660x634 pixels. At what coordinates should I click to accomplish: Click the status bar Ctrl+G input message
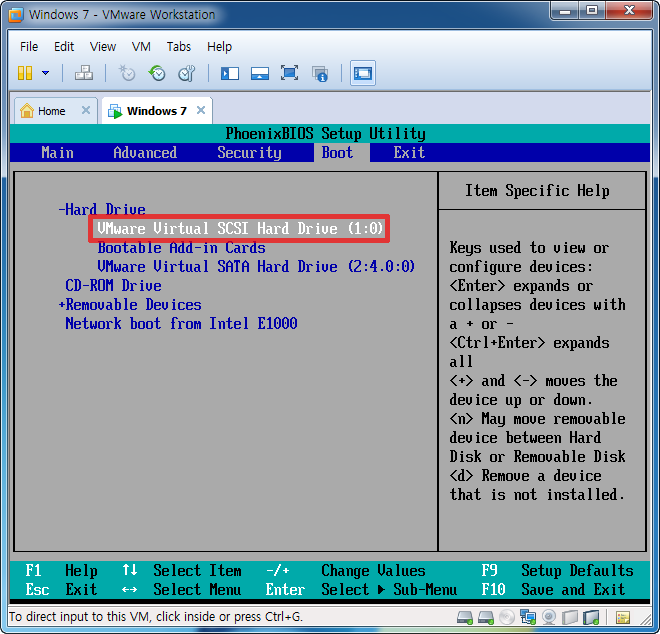pos(155,617)
